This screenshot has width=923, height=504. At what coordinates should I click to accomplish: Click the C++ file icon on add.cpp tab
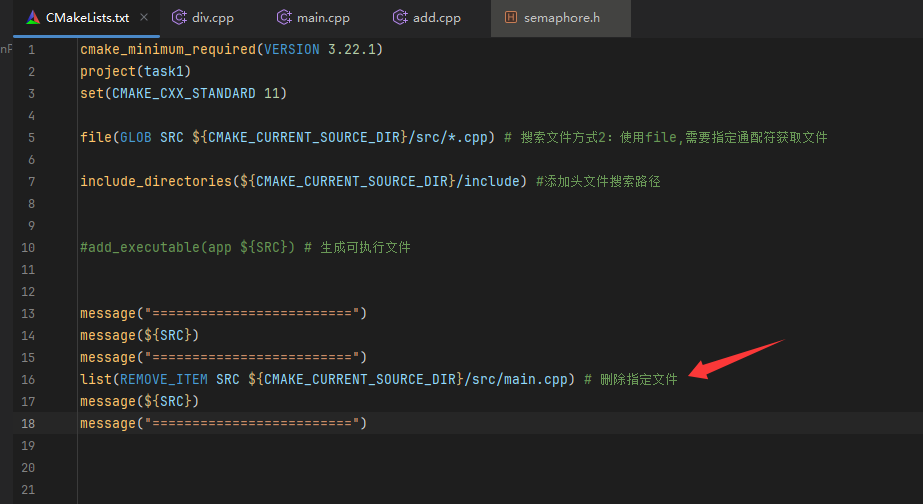coord(400,18)
